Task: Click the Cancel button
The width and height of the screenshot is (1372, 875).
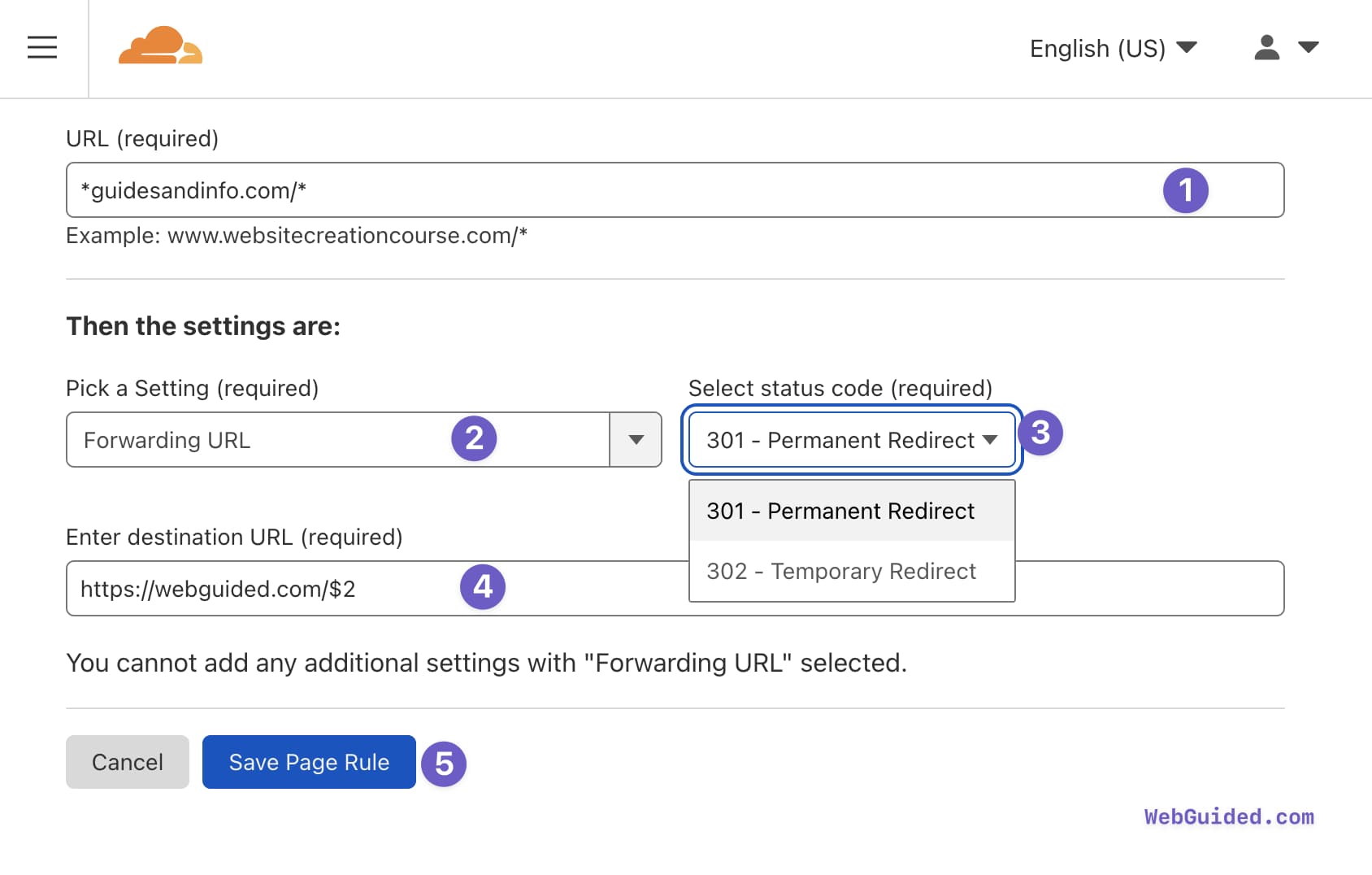Action: [127, 762]
